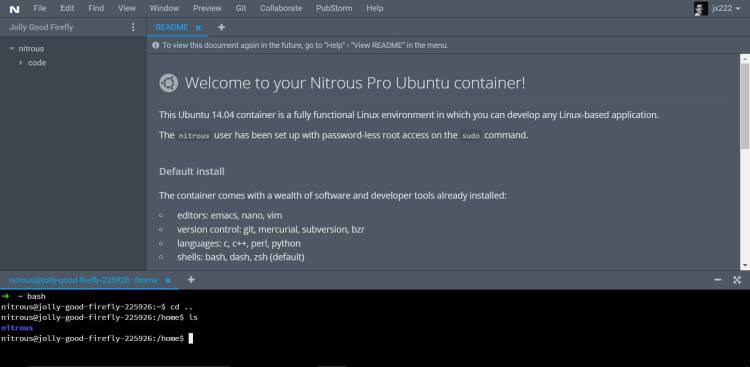The height and width of the screenshot is (367, 750).
Task: Collapse the nitrous folder in file tree
Action: [x=12, y=48]
